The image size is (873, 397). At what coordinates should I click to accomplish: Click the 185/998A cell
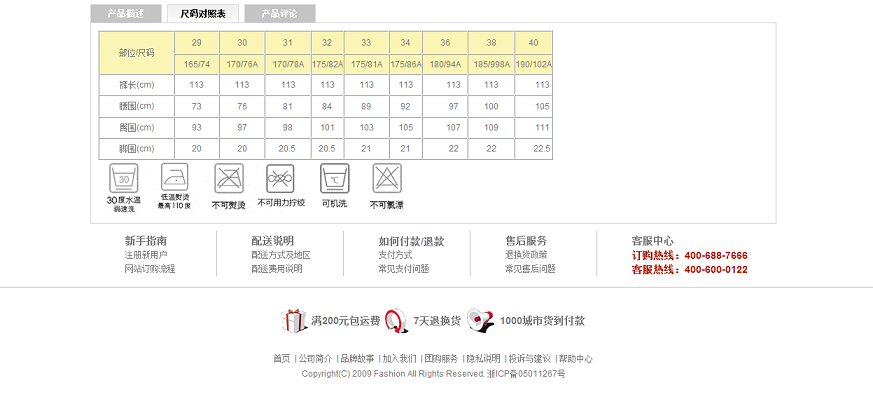[491, 65]
